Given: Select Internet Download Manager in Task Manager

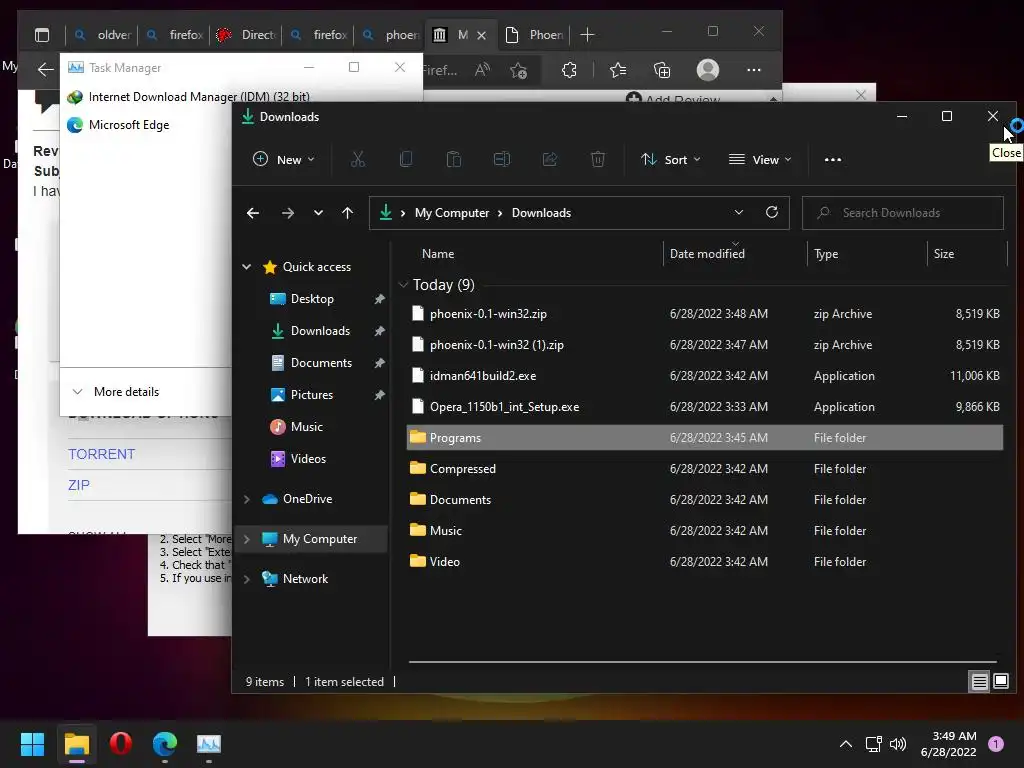Looking at the screenshot, I should (x=199, y=97).
